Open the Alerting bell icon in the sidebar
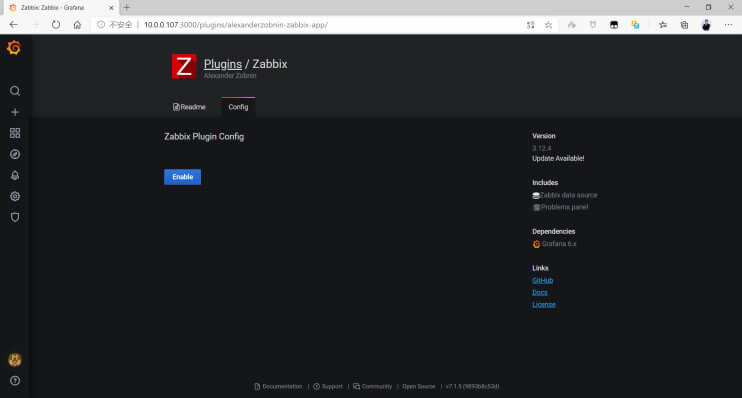 [15, 176]
